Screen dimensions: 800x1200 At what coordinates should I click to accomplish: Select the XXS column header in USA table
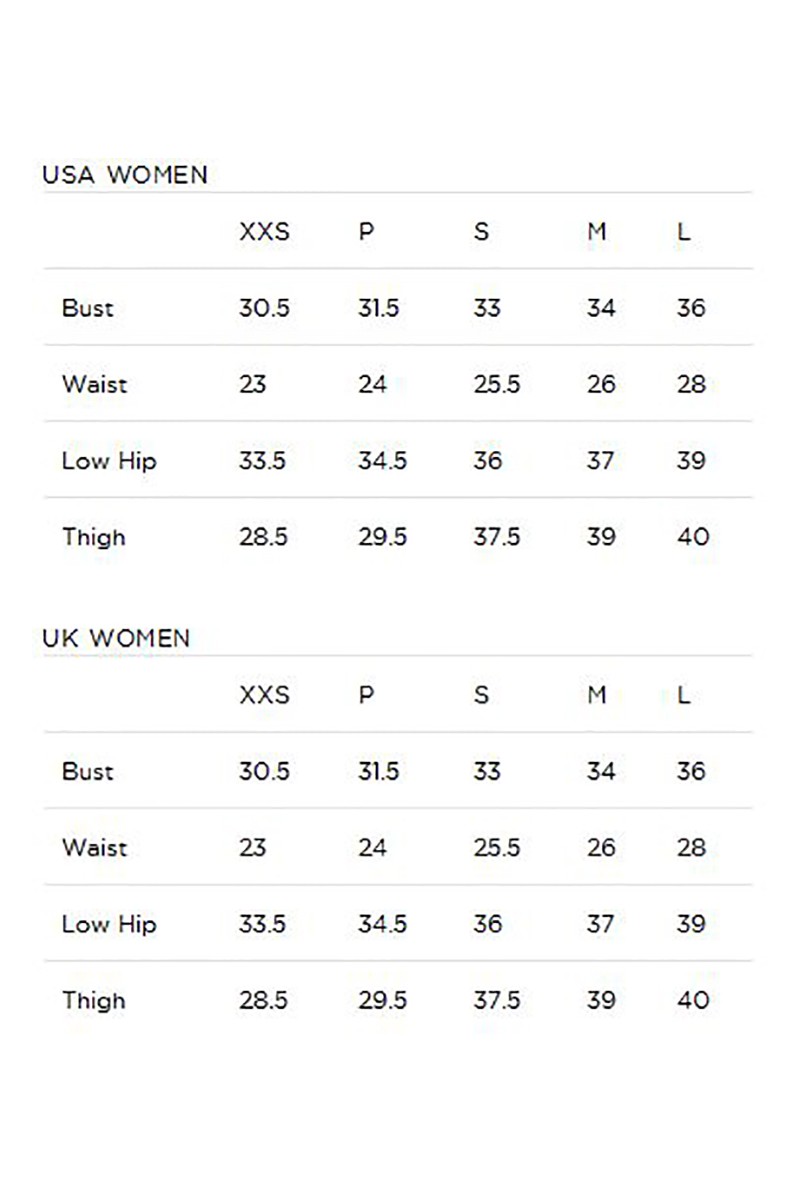click(264, 232)
